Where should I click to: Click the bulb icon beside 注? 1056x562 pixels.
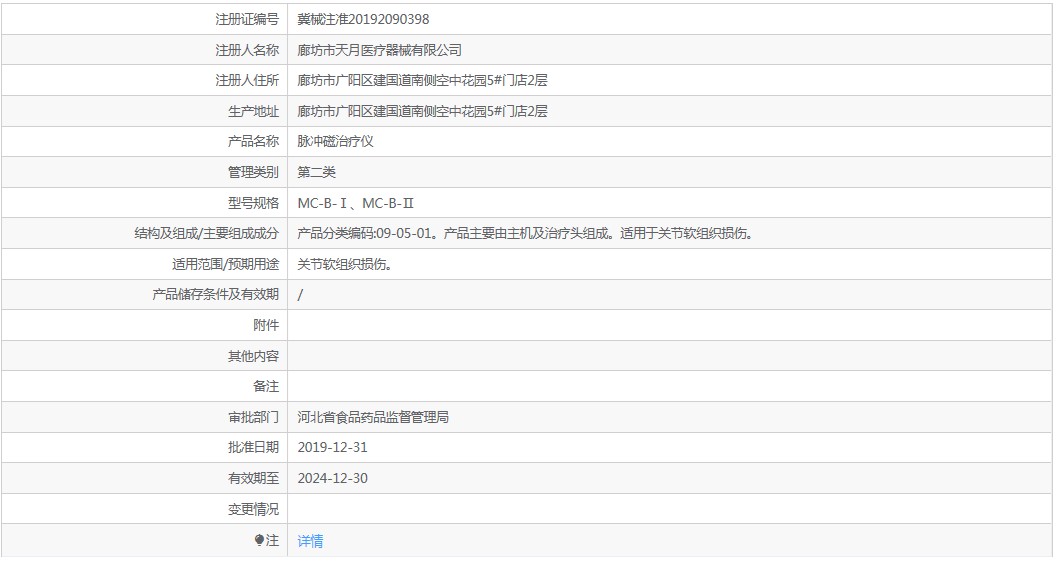(259, 540)
